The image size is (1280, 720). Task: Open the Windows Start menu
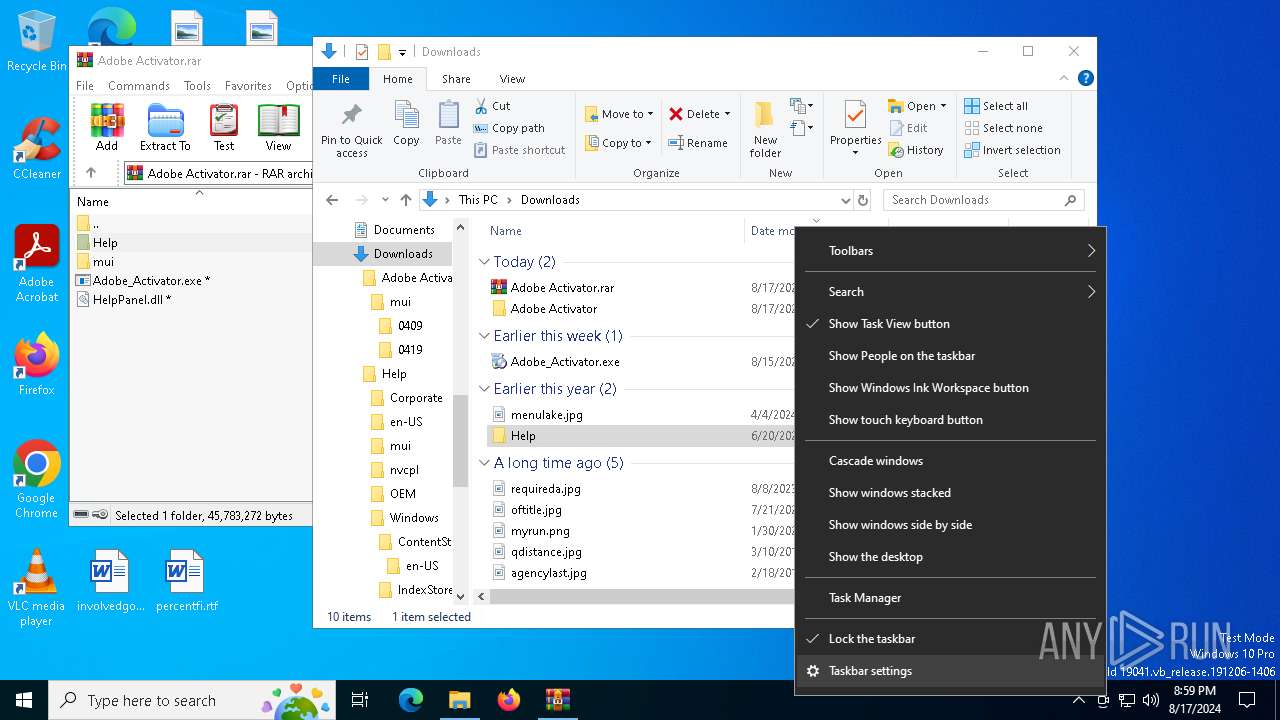tap(24, 700)
